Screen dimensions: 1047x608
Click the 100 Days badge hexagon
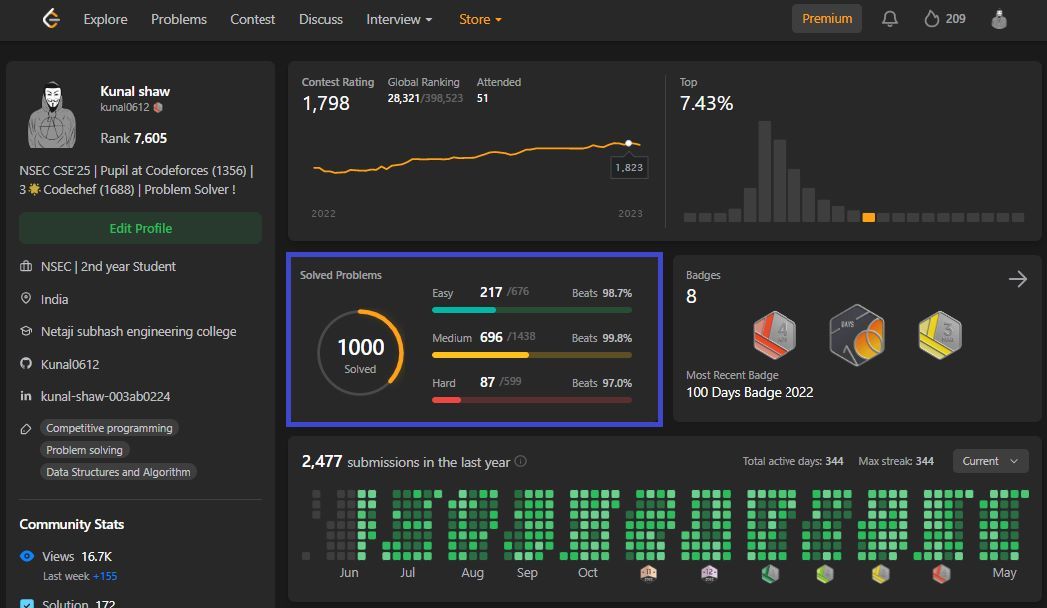point(857,335)
